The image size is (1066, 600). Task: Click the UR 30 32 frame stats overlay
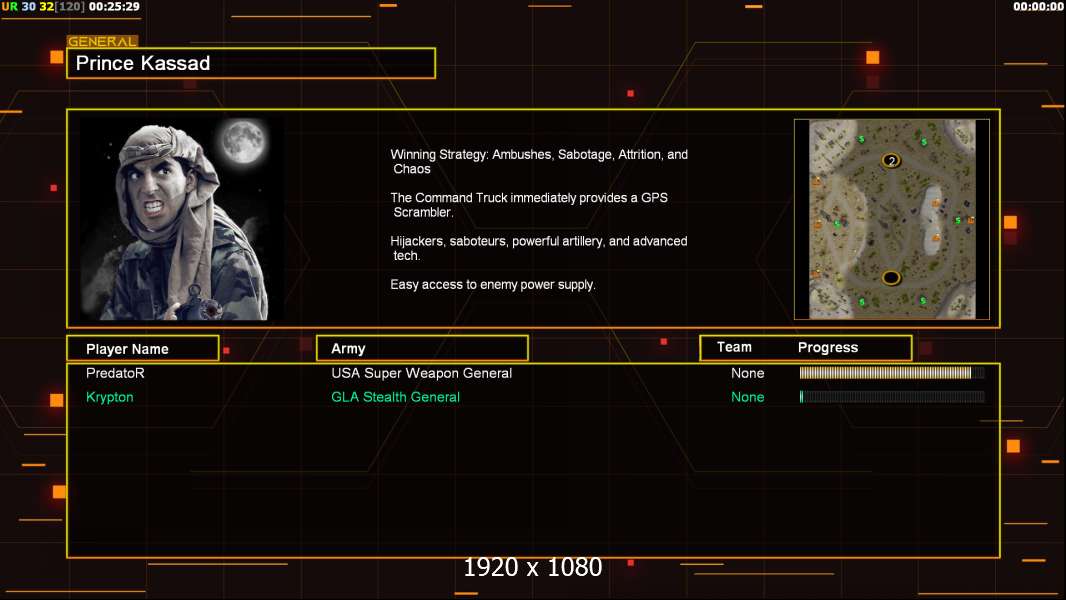[x=42, y=7]
